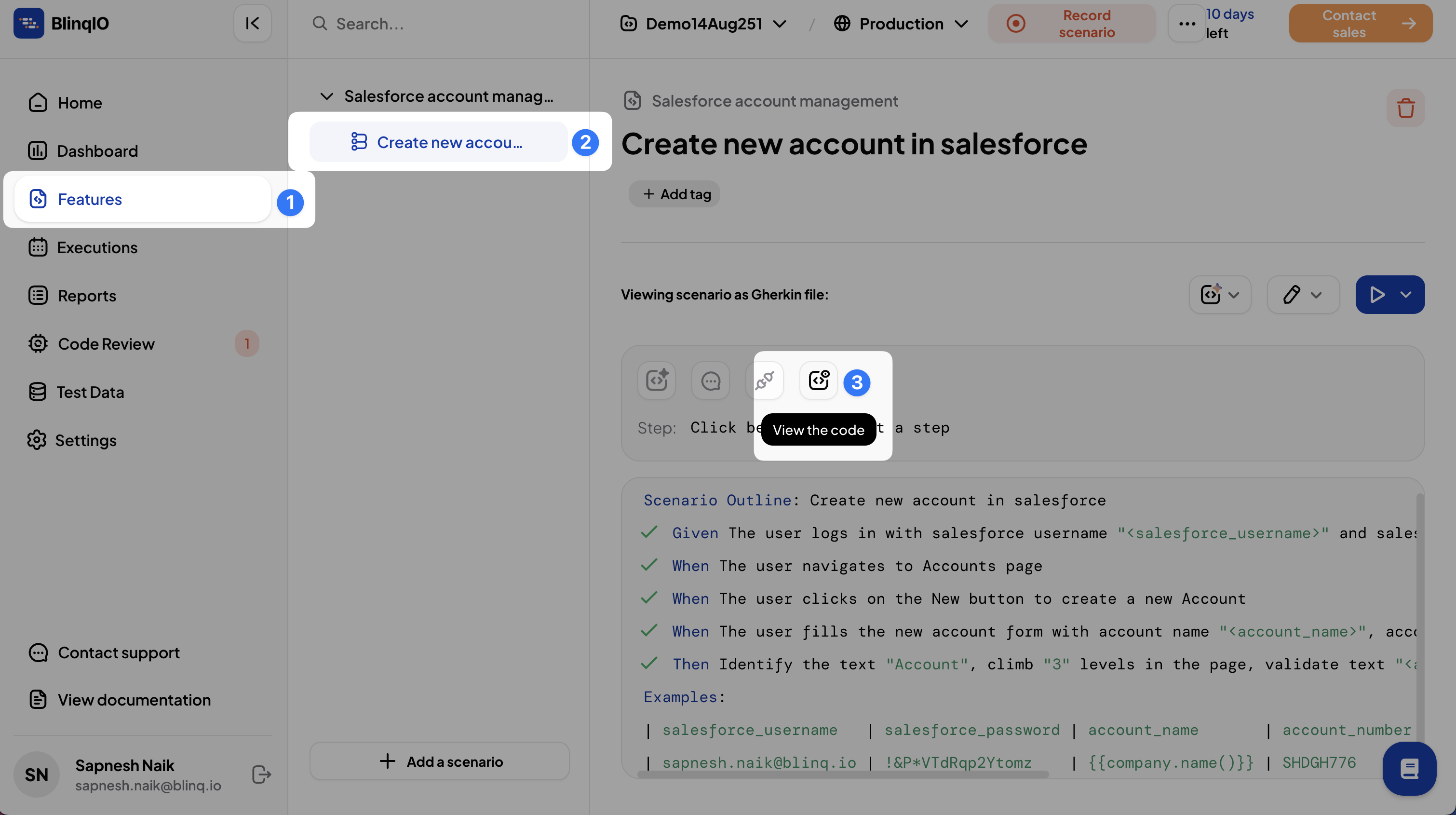The width and height of the screenshot is (1456, 815).
Task: Click the feature file icon beside breadcrumb
Action: [633, 101]
